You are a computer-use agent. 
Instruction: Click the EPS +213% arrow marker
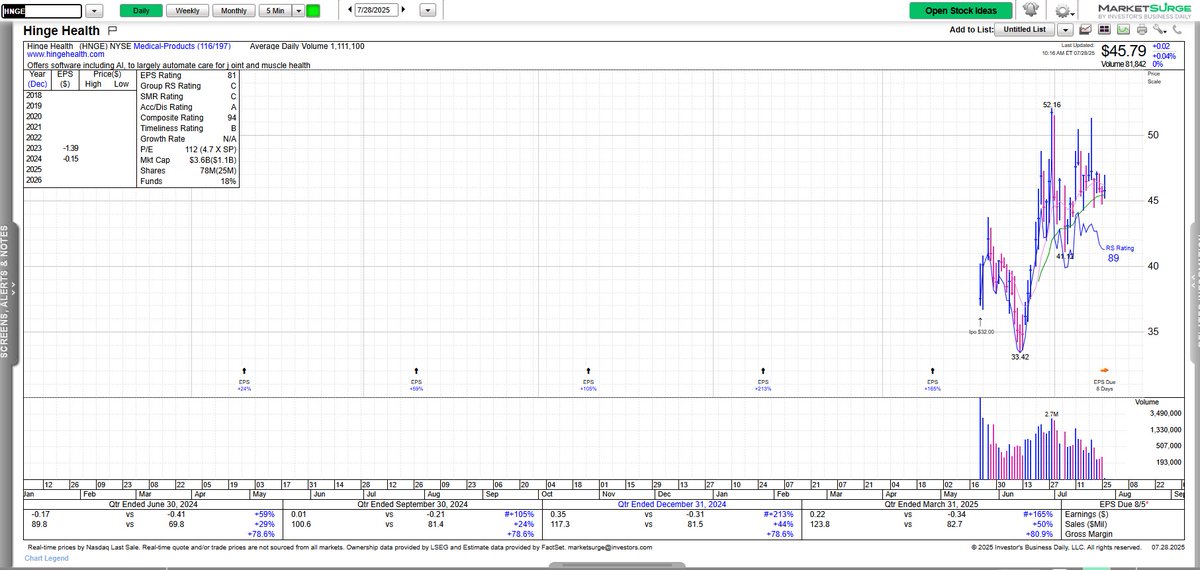763,370
